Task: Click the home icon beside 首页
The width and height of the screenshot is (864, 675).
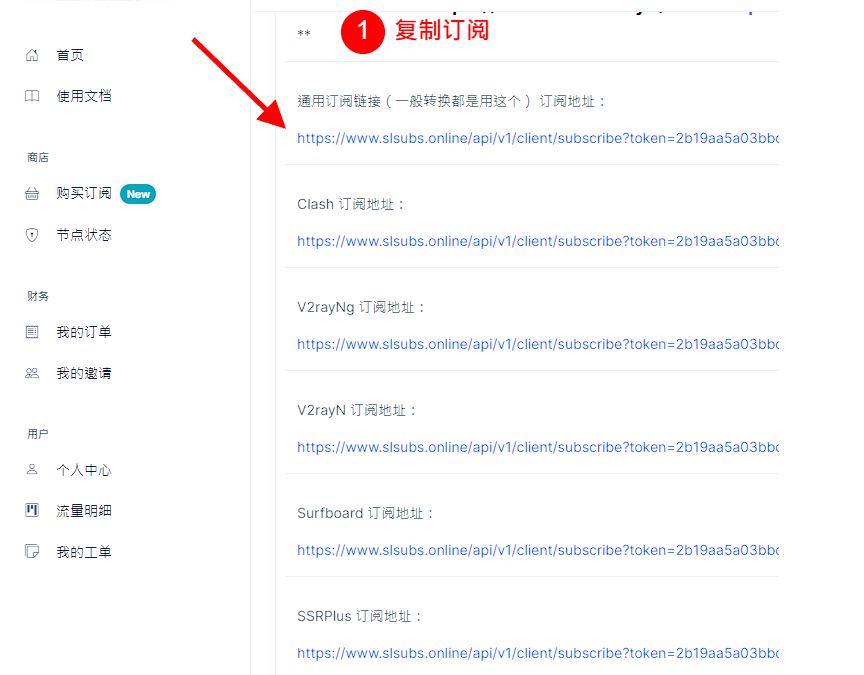Action: coord(32,55)
